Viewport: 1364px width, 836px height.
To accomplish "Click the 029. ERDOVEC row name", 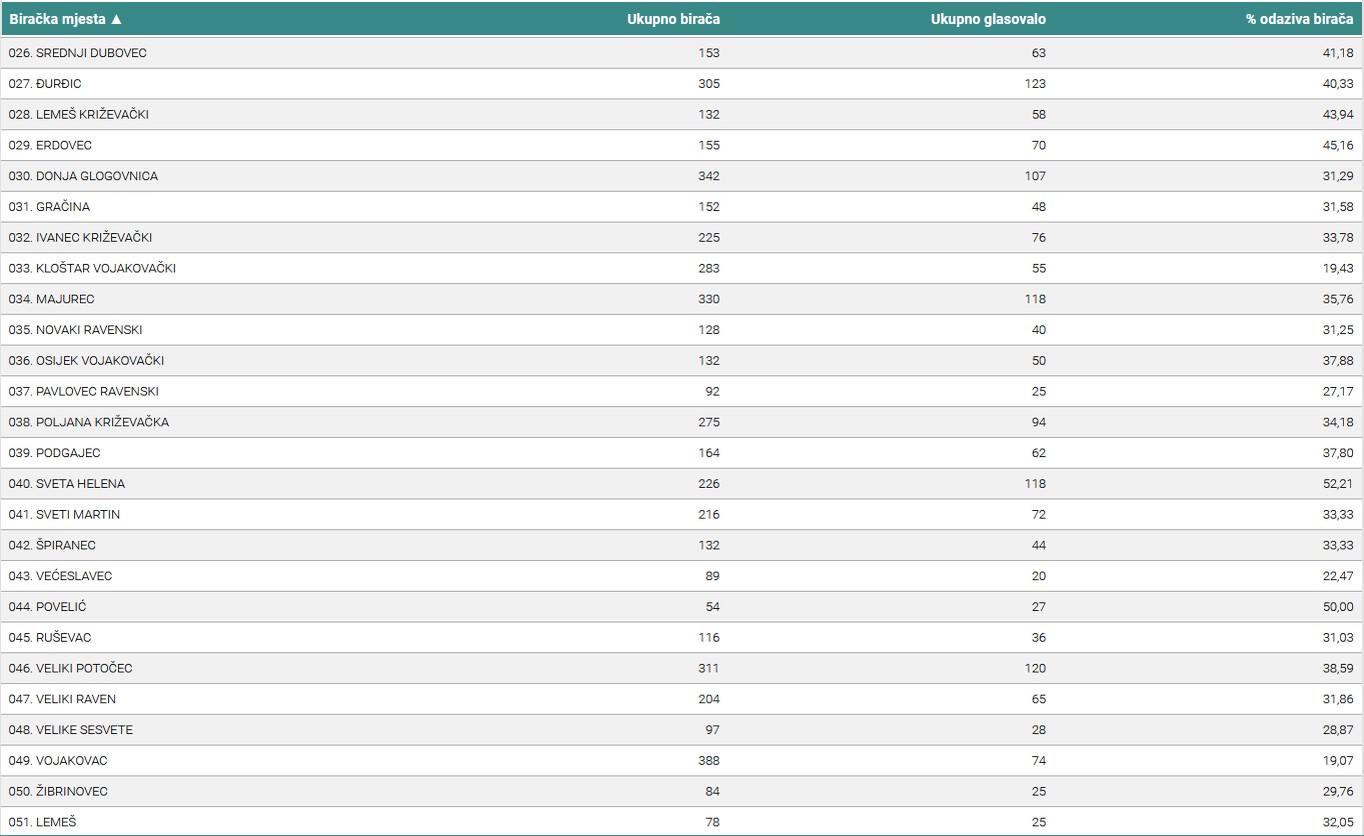I will click(50, 145).
